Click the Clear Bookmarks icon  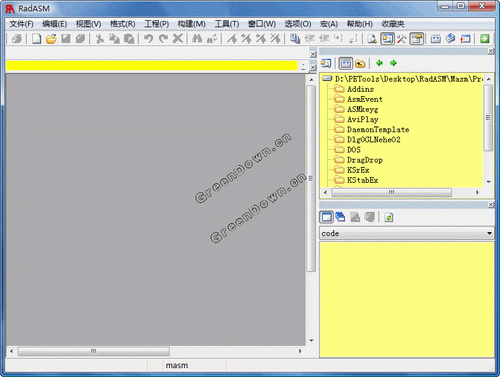coord(276,39)
